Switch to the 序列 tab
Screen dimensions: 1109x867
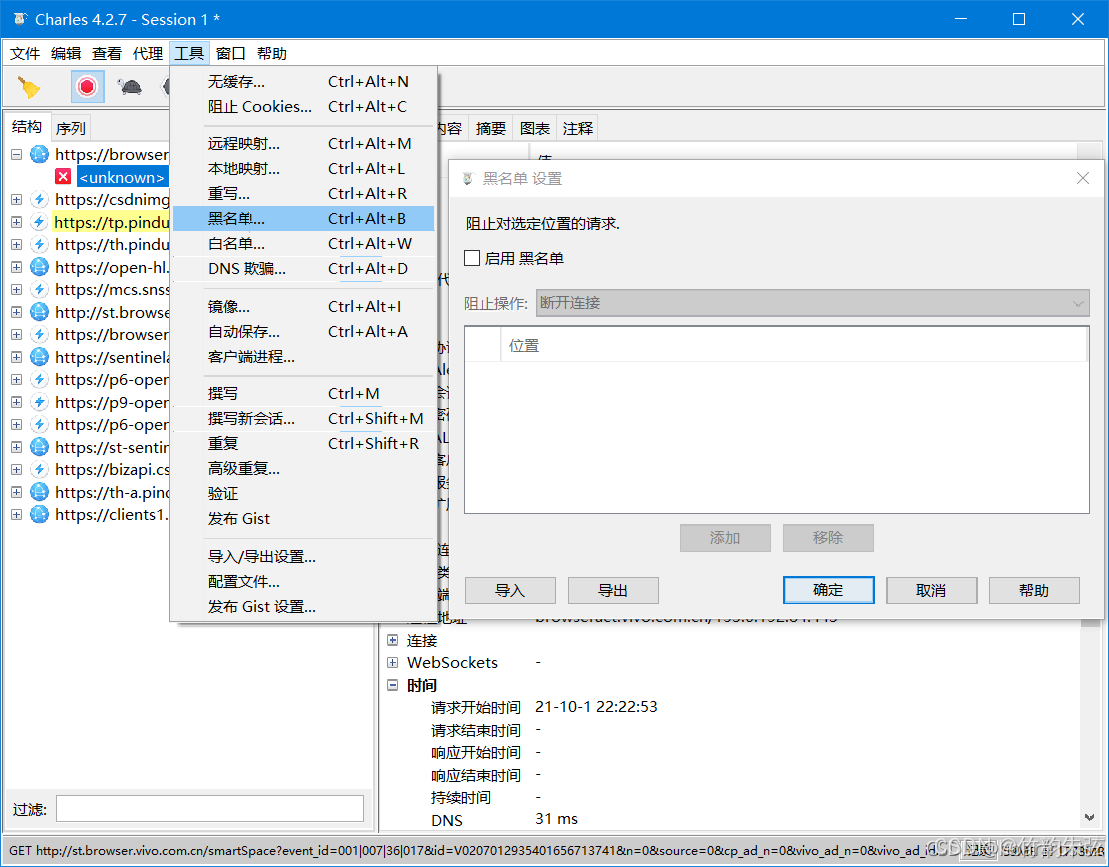71,128
